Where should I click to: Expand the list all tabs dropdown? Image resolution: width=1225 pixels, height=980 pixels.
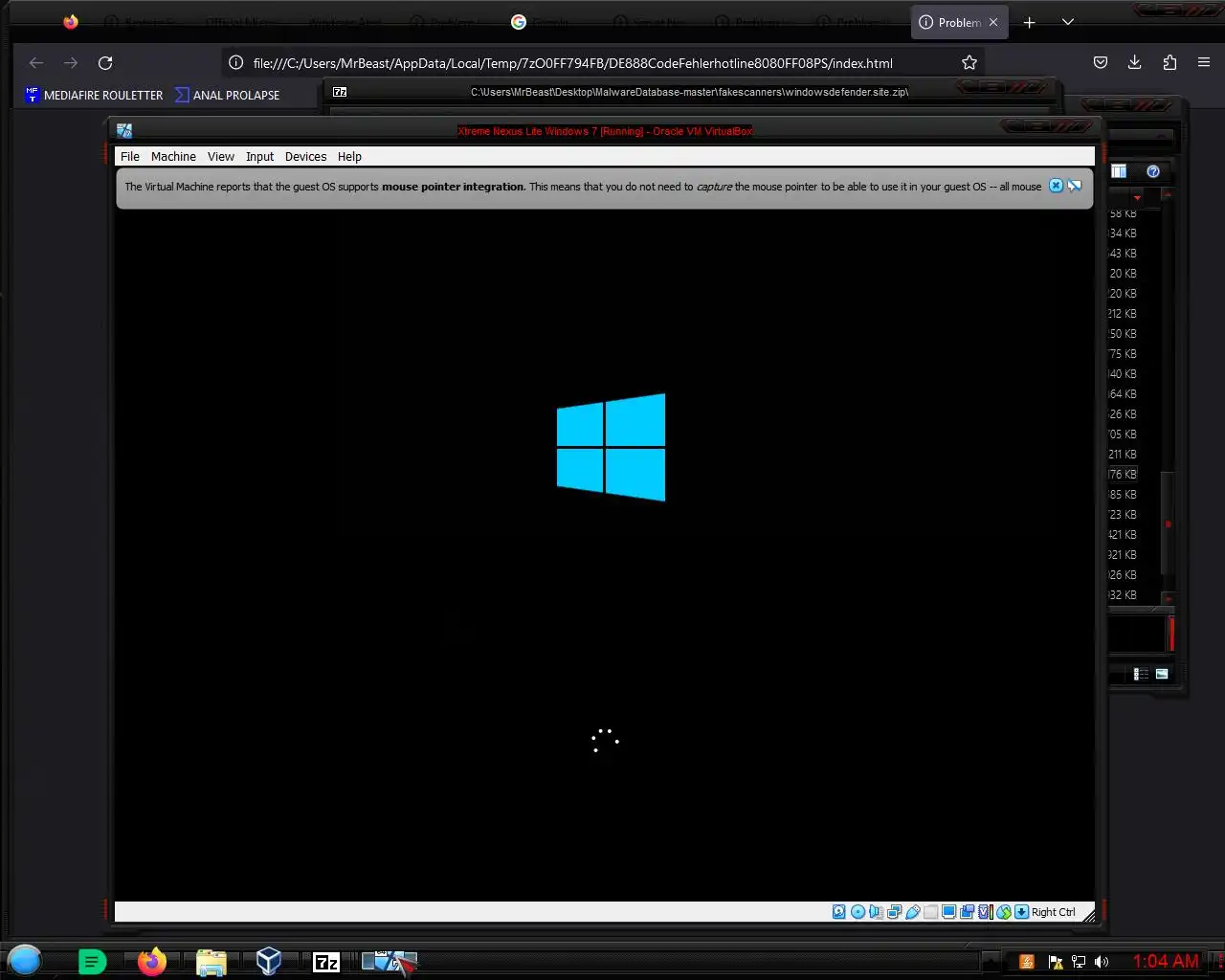click(1068, 22)
